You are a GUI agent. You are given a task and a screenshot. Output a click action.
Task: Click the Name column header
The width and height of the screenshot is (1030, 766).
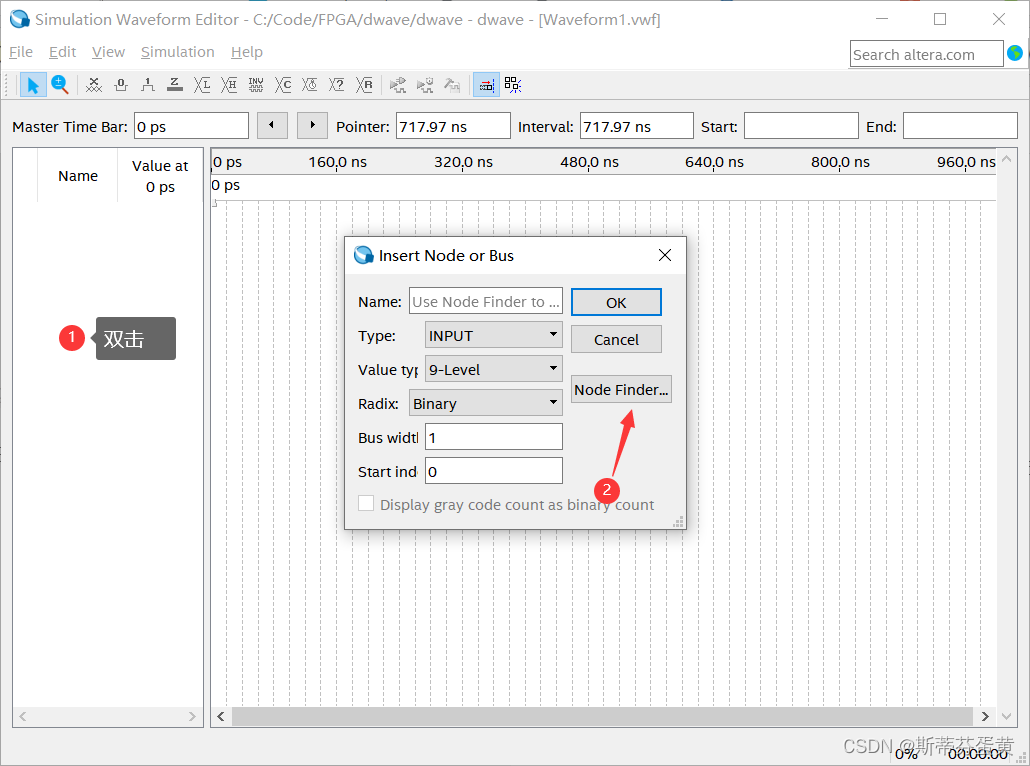click(78, 175)
